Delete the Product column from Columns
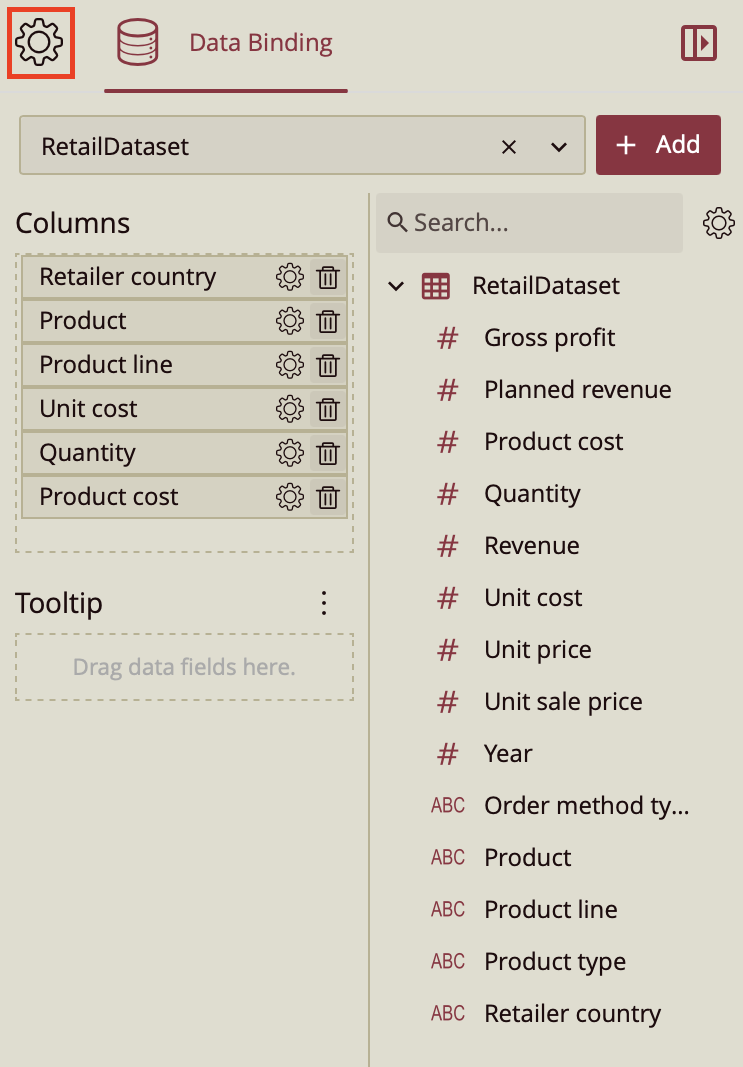Image resolution: width=743 pixels, height=1067 pixels. [x=328, y=321]
